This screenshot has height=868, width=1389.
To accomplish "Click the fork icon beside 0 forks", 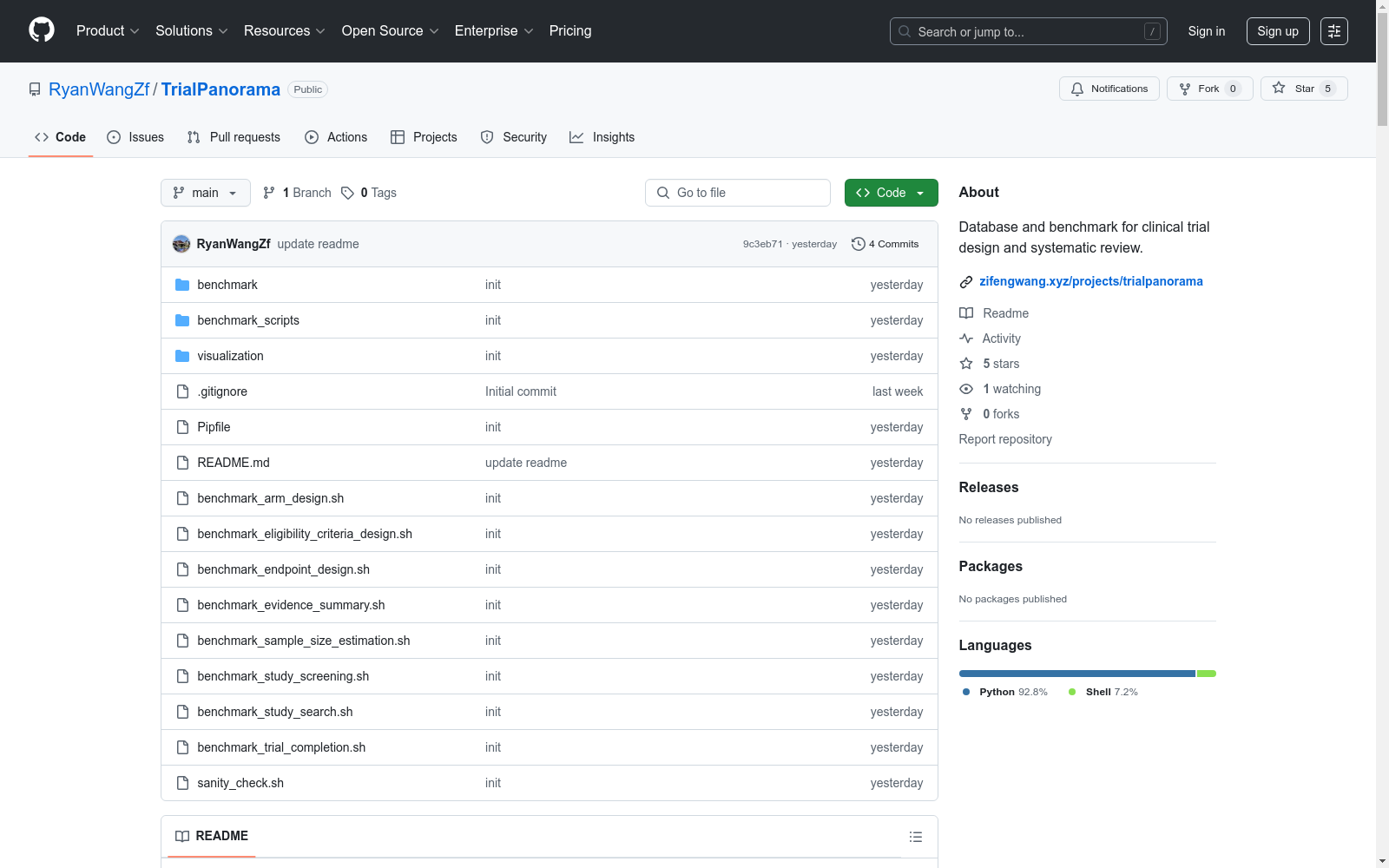I will pyautogui.click(x=966, y=414).
